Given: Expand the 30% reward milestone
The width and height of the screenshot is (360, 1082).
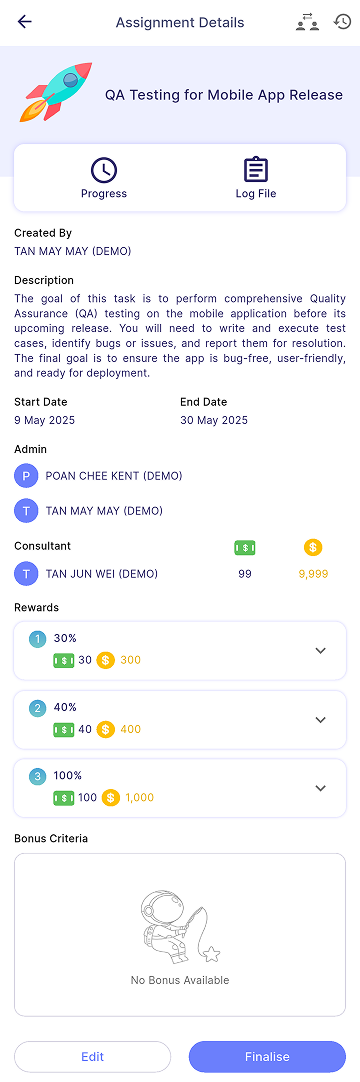Looking at the screenshot, I should pyautogui.click(x=180, y=650).
